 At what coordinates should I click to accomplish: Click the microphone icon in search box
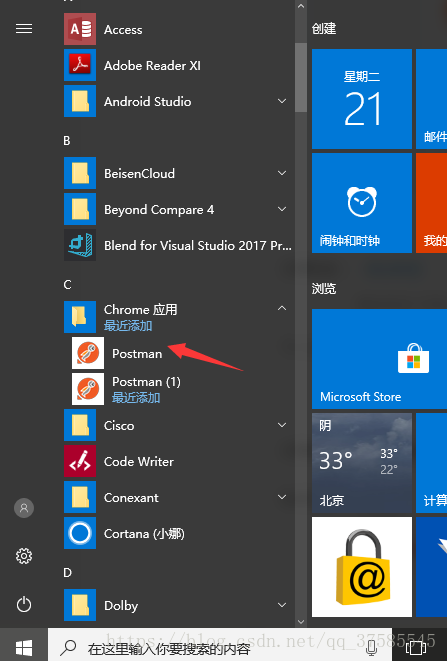[x=372, y=648]
